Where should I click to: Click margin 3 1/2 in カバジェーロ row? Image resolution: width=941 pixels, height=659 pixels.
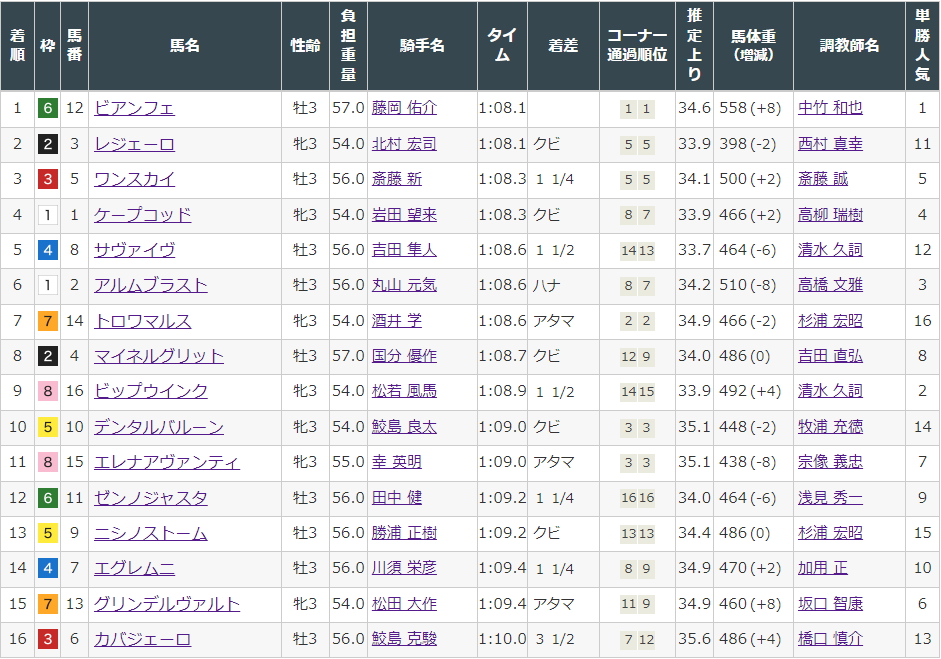point(555,640)
